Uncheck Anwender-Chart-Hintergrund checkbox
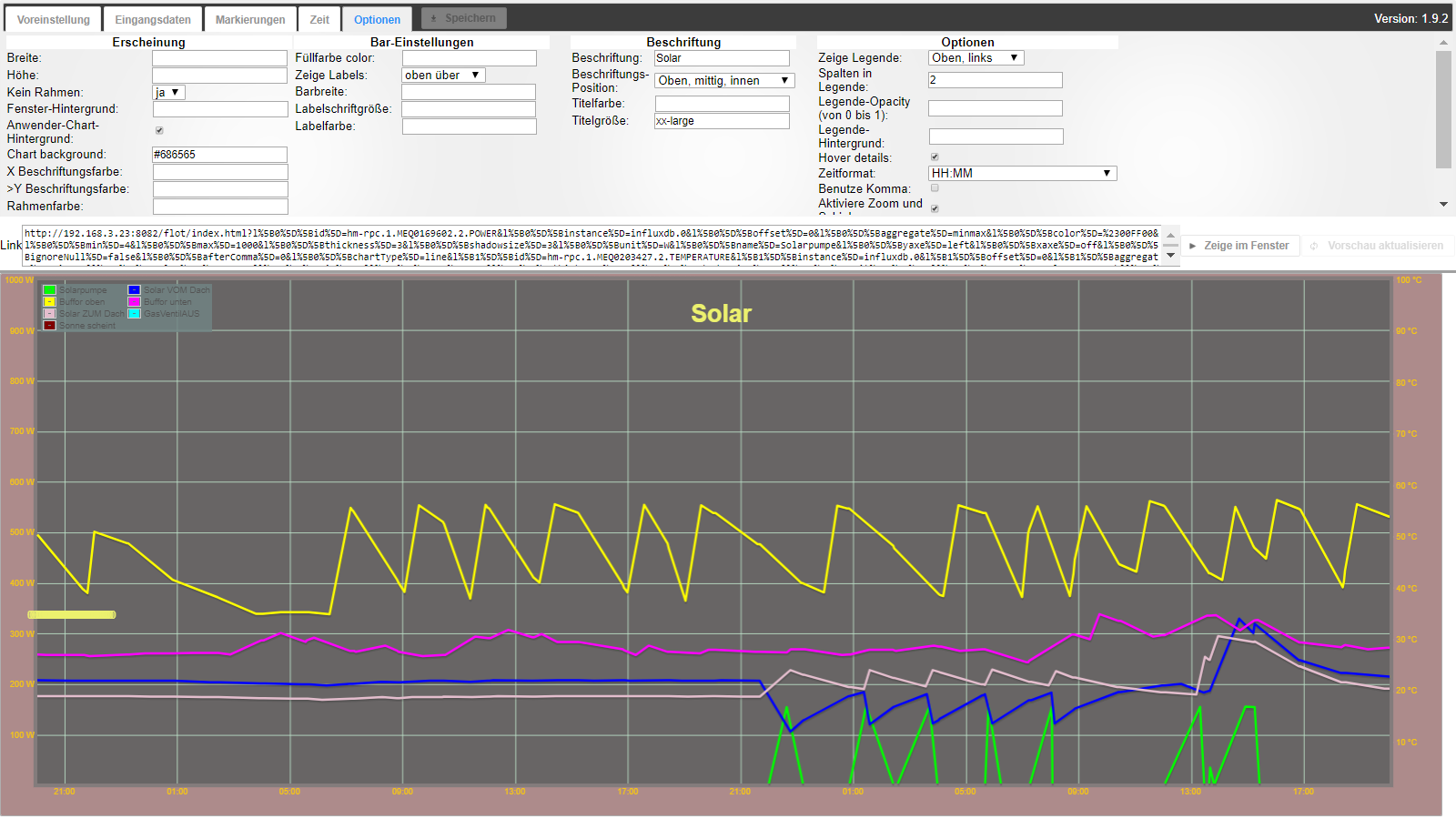The width and height of the screenshot is (1456, 819). pyautogui.click(x=159, y=131)
